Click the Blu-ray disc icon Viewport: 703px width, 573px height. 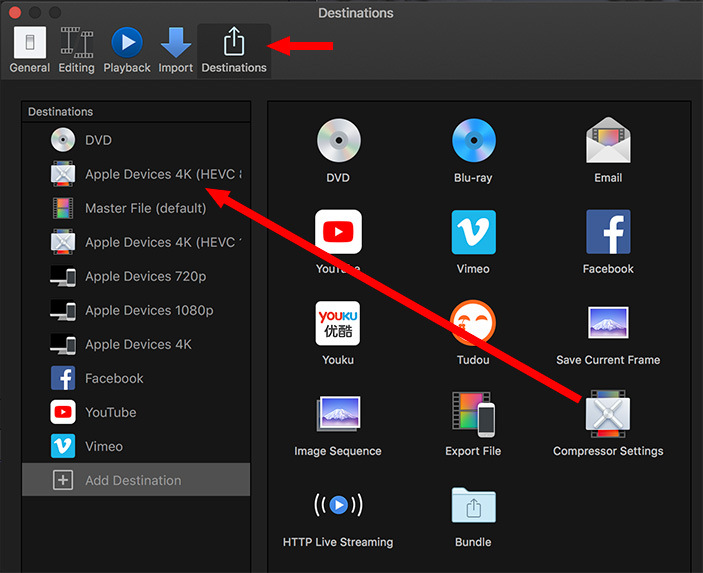(x=473, y=140)
